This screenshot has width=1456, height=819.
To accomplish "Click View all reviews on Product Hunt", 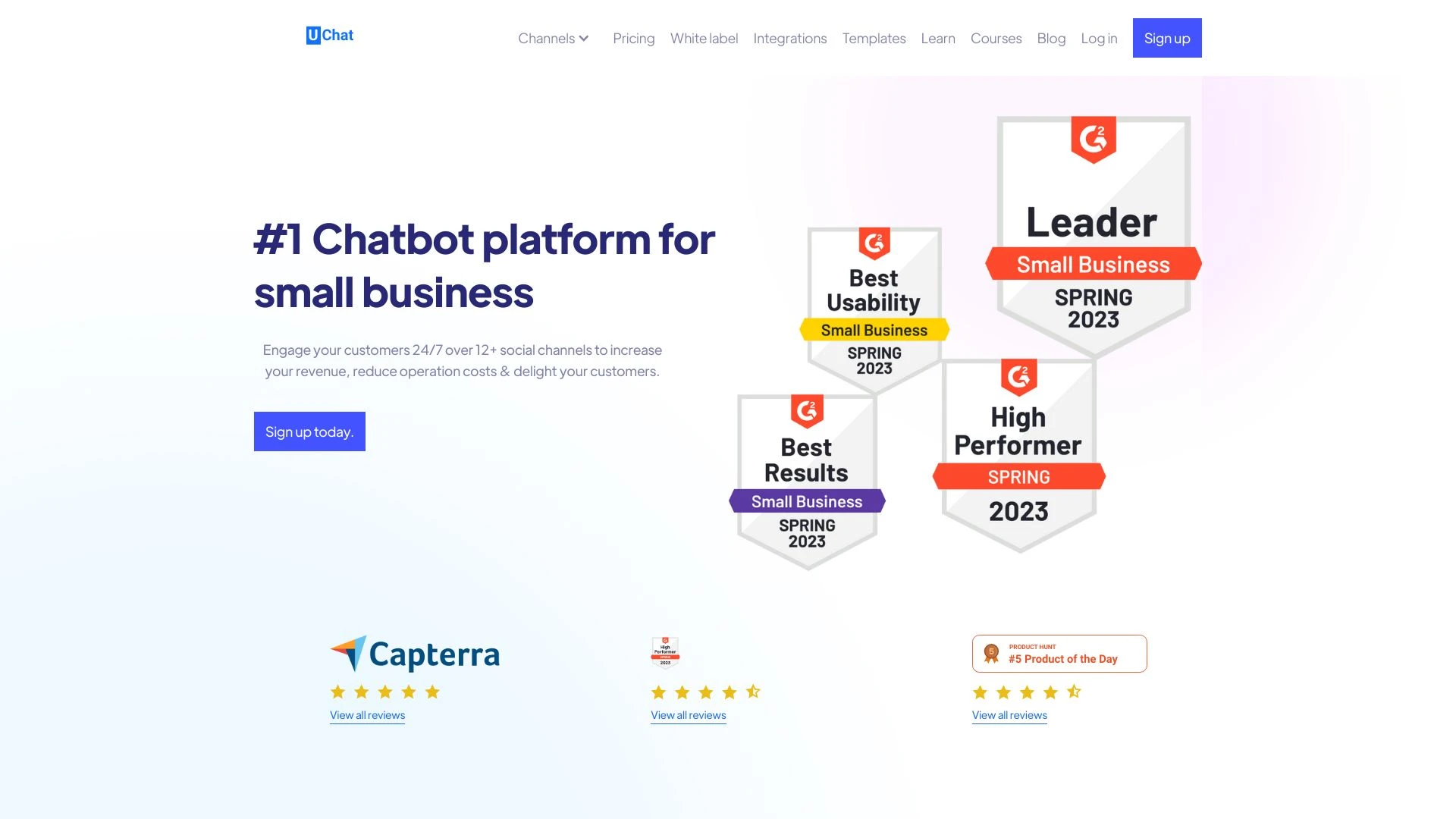I will point(1009,714).
